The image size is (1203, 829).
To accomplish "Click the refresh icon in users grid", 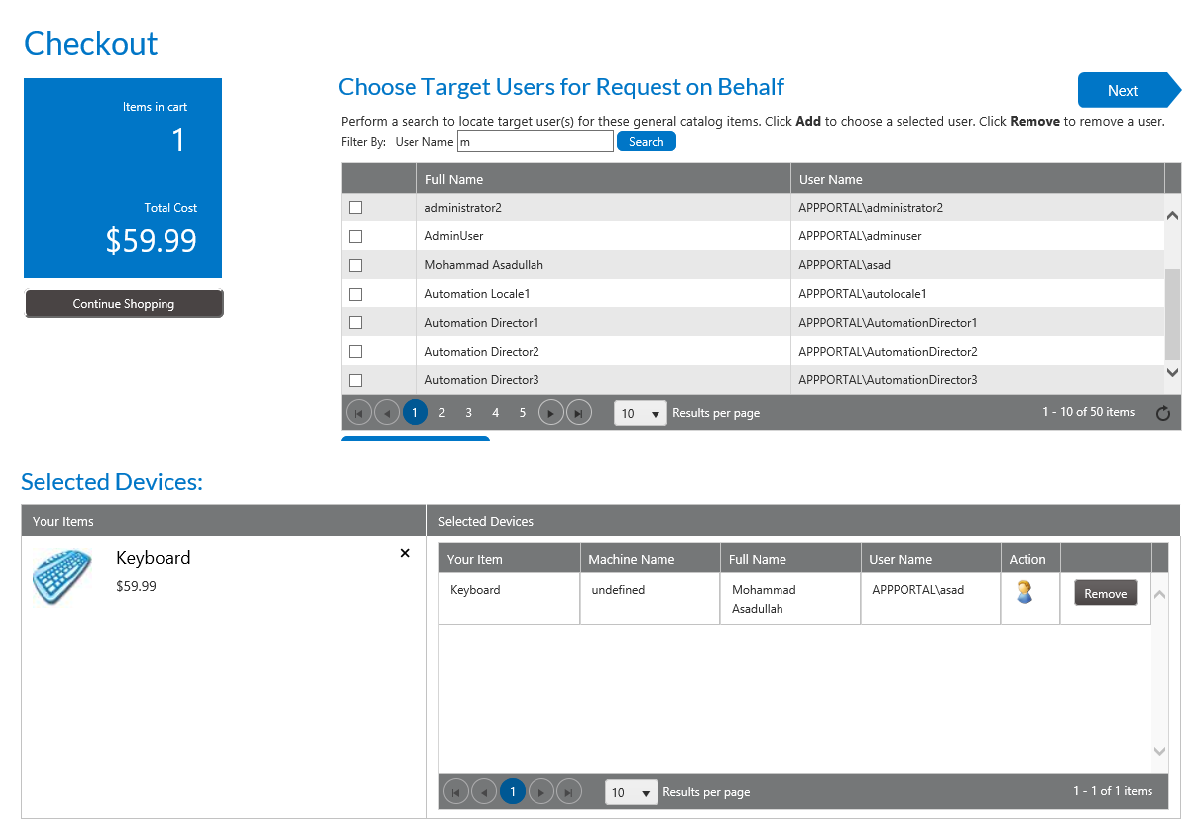I will click(1162, 414).
